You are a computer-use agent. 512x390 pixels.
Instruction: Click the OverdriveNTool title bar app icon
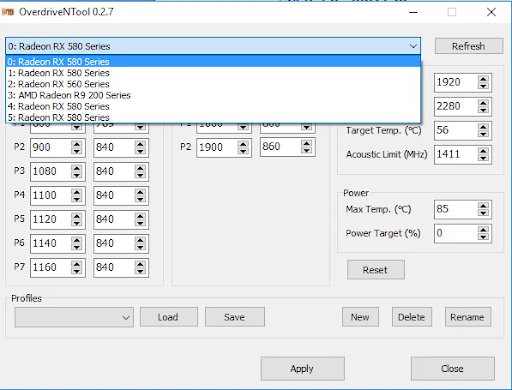click(8, 12)
